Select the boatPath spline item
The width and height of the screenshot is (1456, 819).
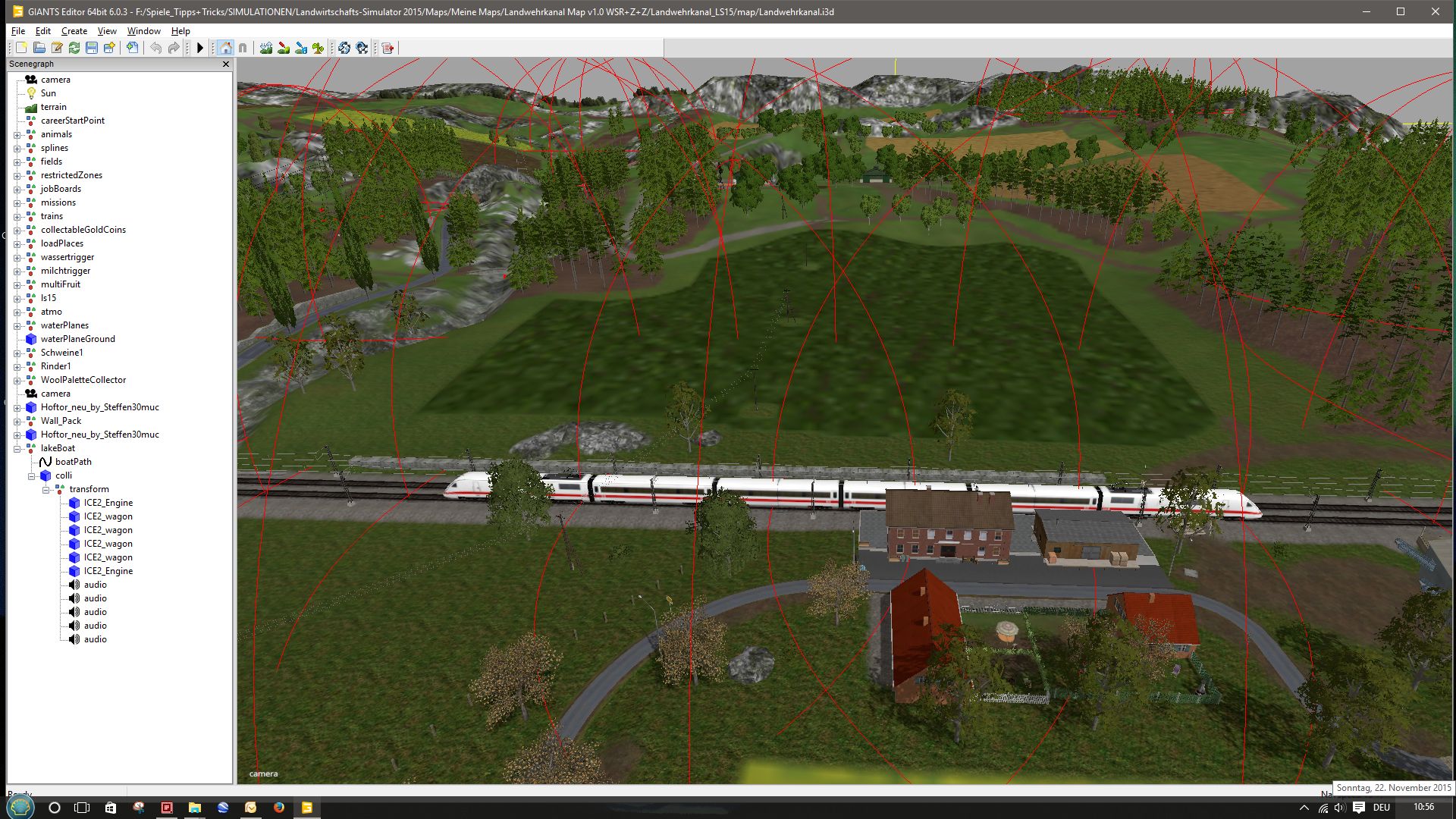pyautogui.click(x=73, y=462)
